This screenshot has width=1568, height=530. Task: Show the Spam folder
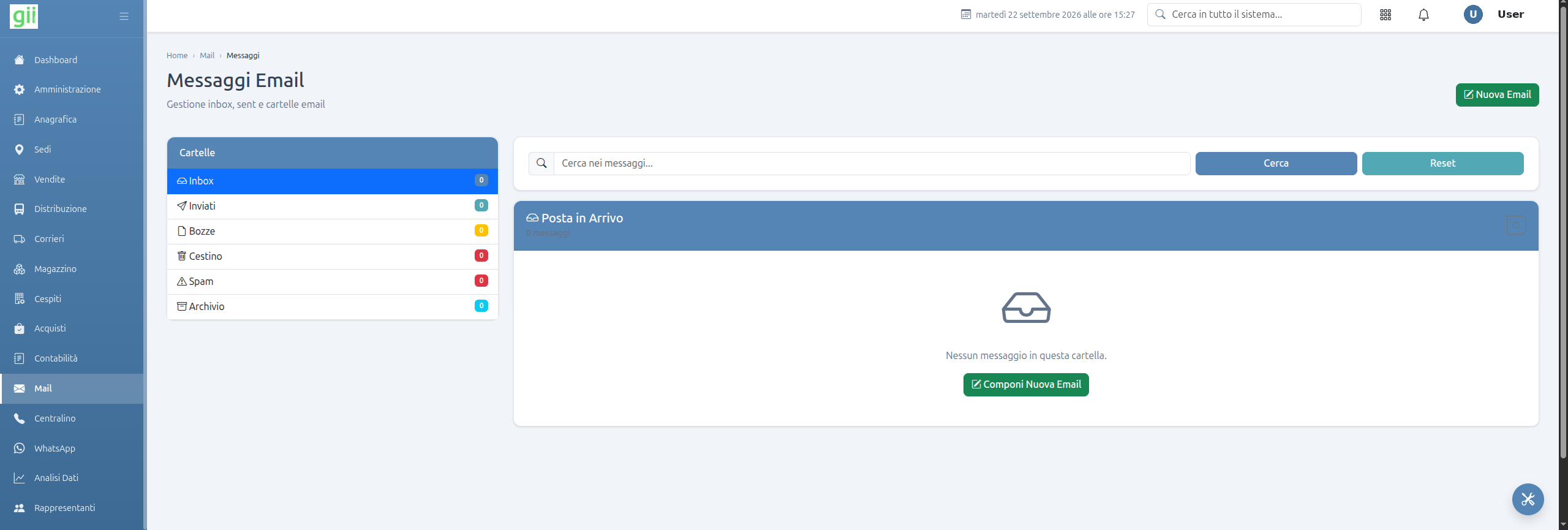pyautogui.click(x=333, y=282)
